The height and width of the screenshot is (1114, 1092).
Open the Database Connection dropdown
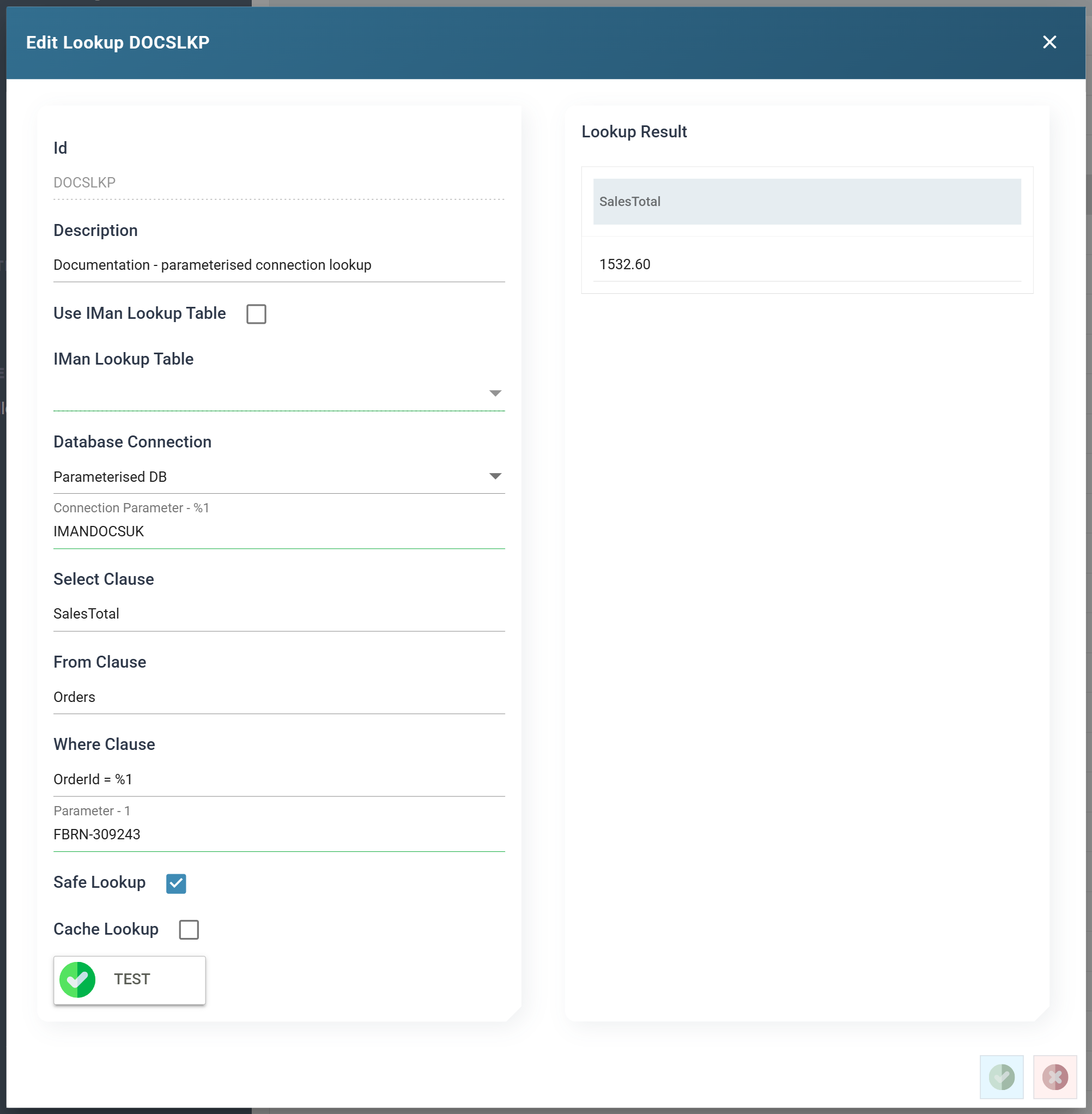279,477
